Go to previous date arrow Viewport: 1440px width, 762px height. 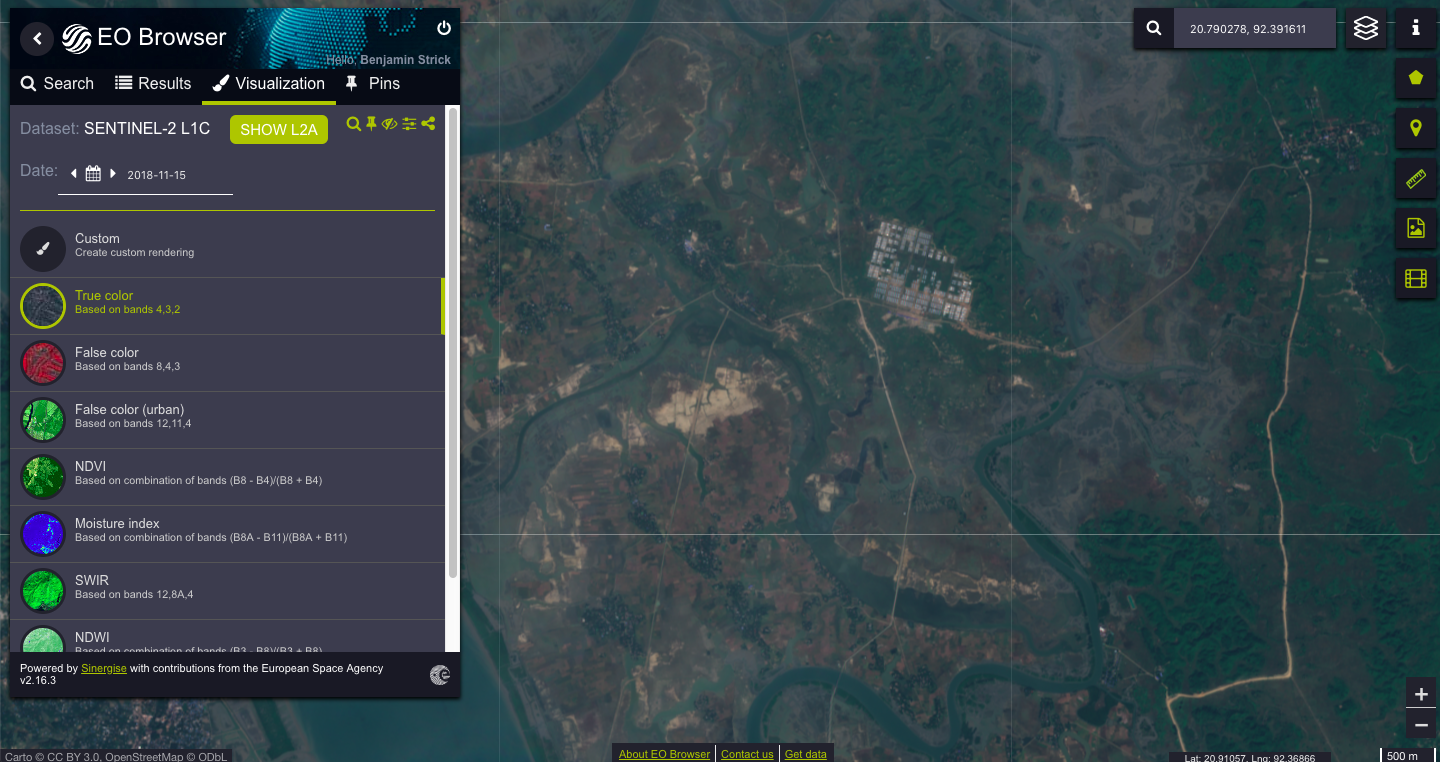(73, 174)
